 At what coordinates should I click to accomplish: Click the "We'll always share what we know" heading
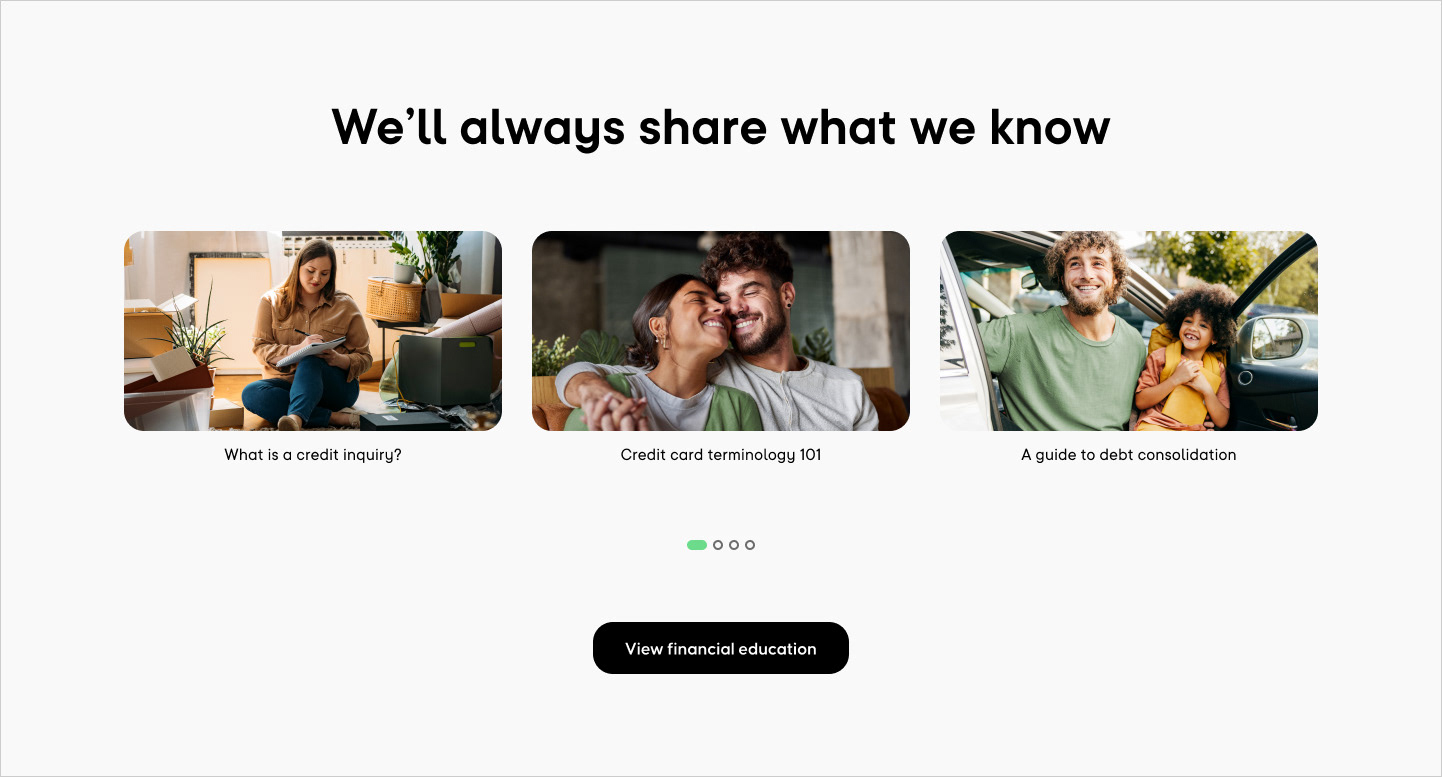pyautogui.click(x=721, y=128)
